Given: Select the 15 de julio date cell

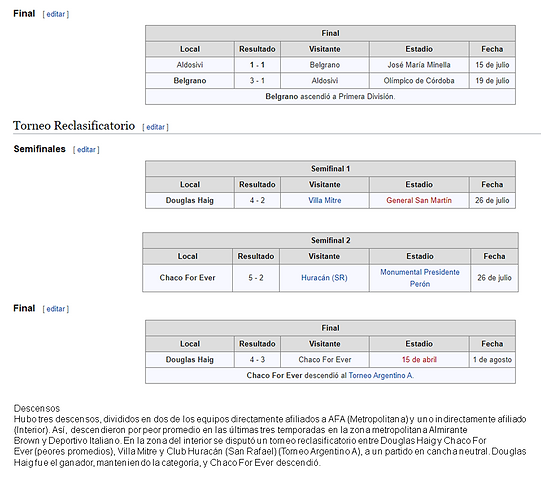Looking at the screenshot, I should (492, 65).
